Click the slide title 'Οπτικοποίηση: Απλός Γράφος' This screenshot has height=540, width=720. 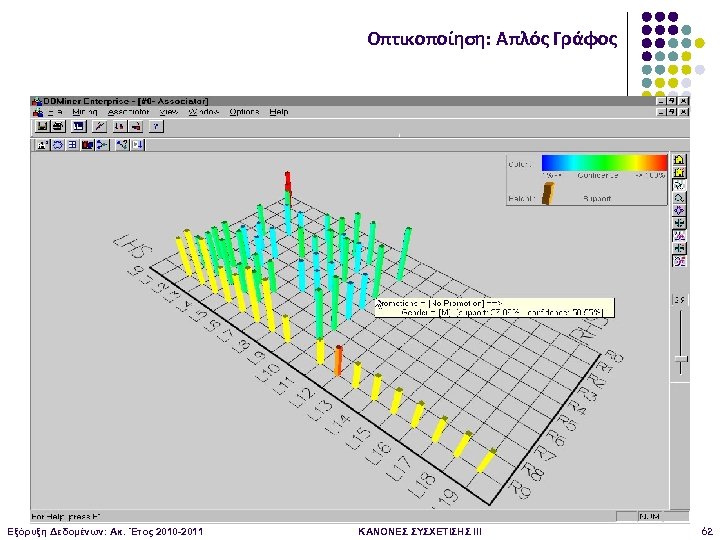[x=492, y=39]
